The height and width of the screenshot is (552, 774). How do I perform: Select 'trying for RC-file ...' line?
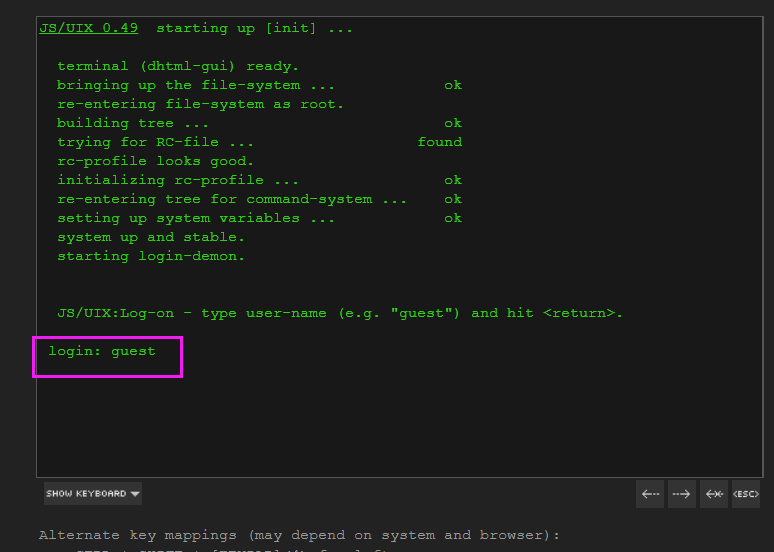pyautogui.click(x=155, y=142)
